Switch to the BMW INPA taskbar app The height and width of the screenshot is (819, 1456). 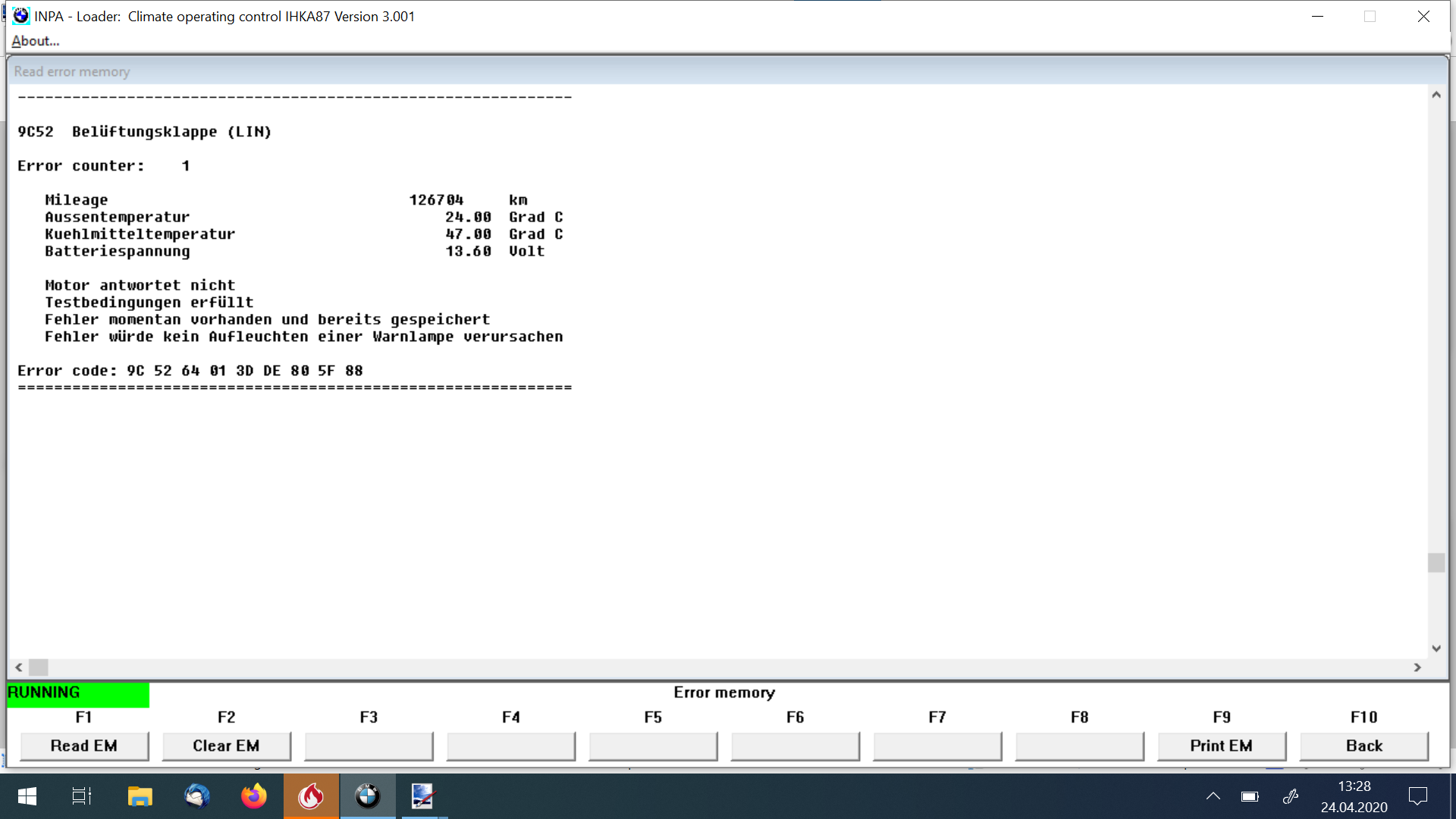pos(368,796)
